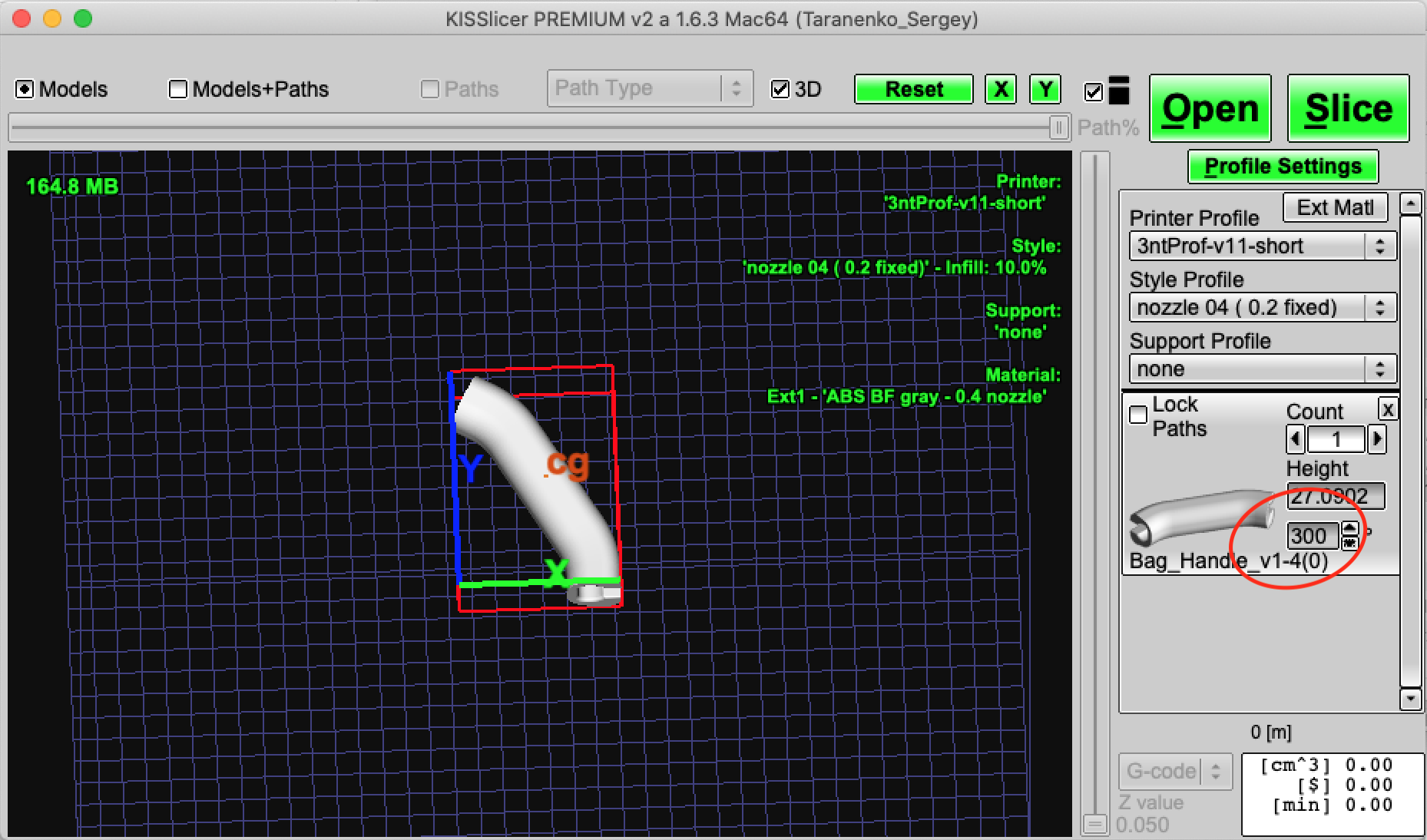
Task: Enable the Lock Paths checkbox
Action: [1138, 415]
